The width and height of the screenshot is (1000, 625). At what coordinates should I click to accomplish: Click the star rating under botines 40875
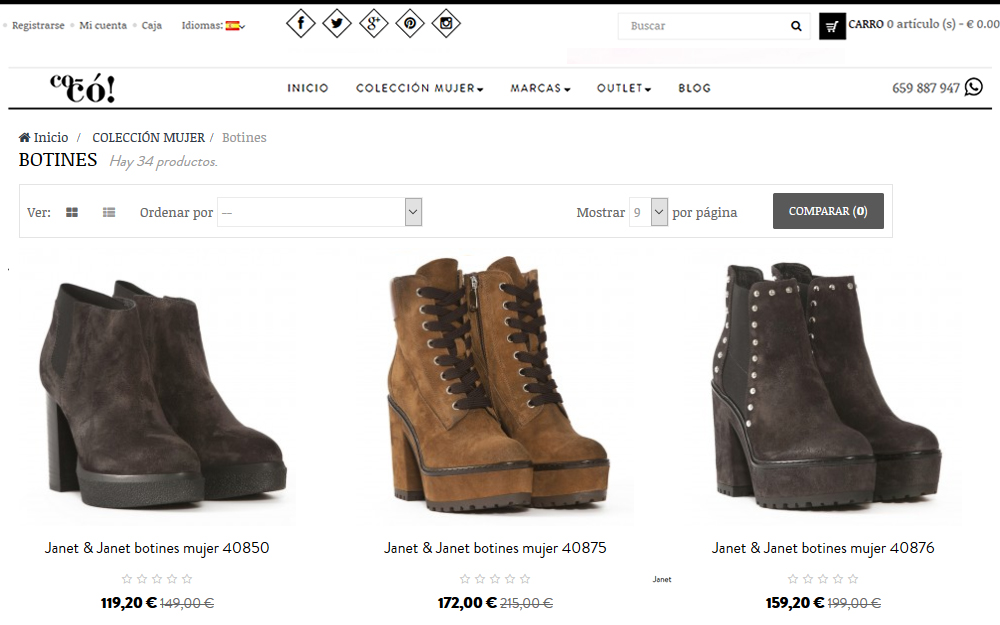pyautogui.click(x=495, y=579)
